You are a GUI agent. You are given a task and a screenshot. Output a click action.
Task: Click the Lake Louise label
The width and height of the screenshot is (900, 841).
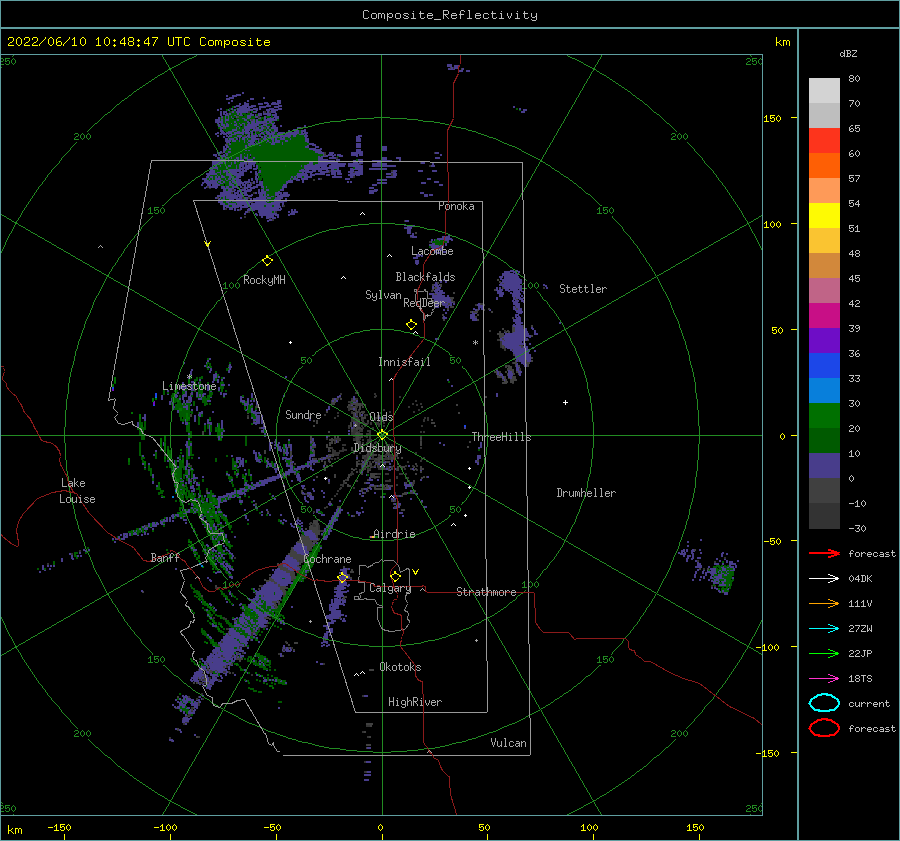coord(77,491)
